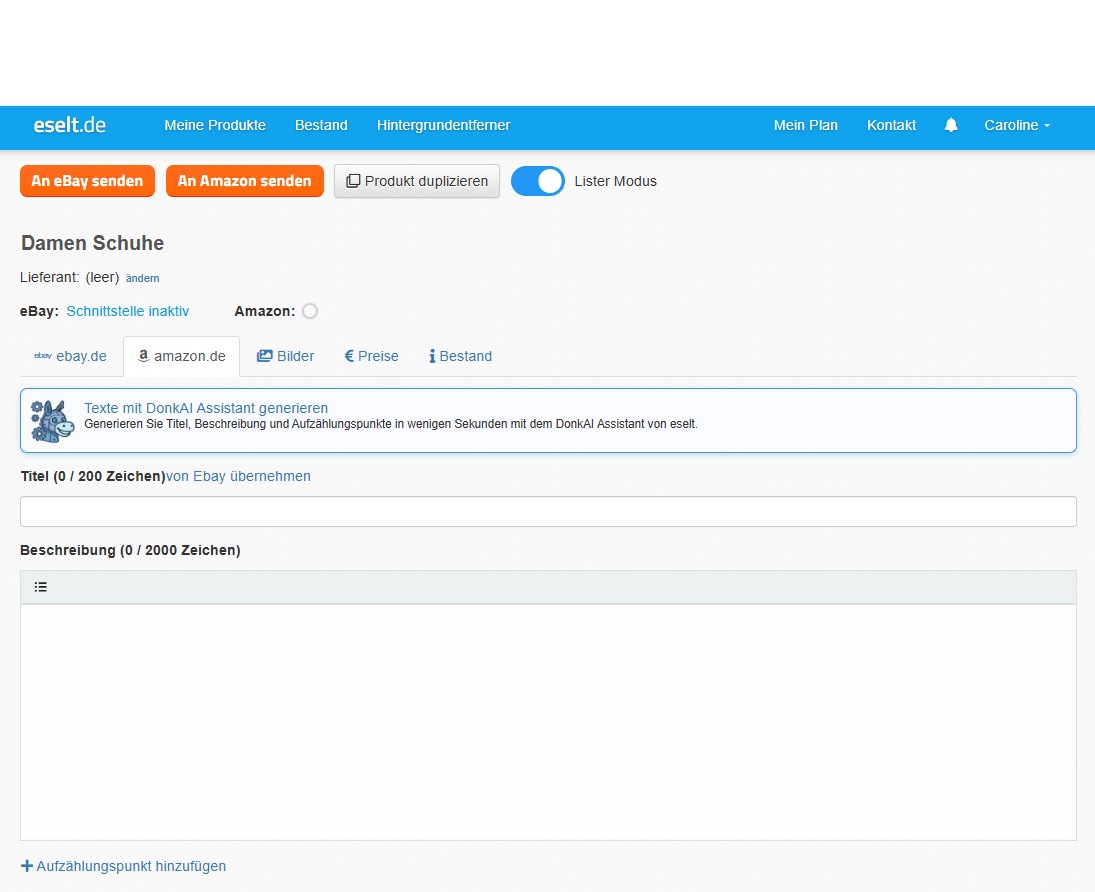
Task: Click von Ebay übernehmen link
Action: pos(238,476)
